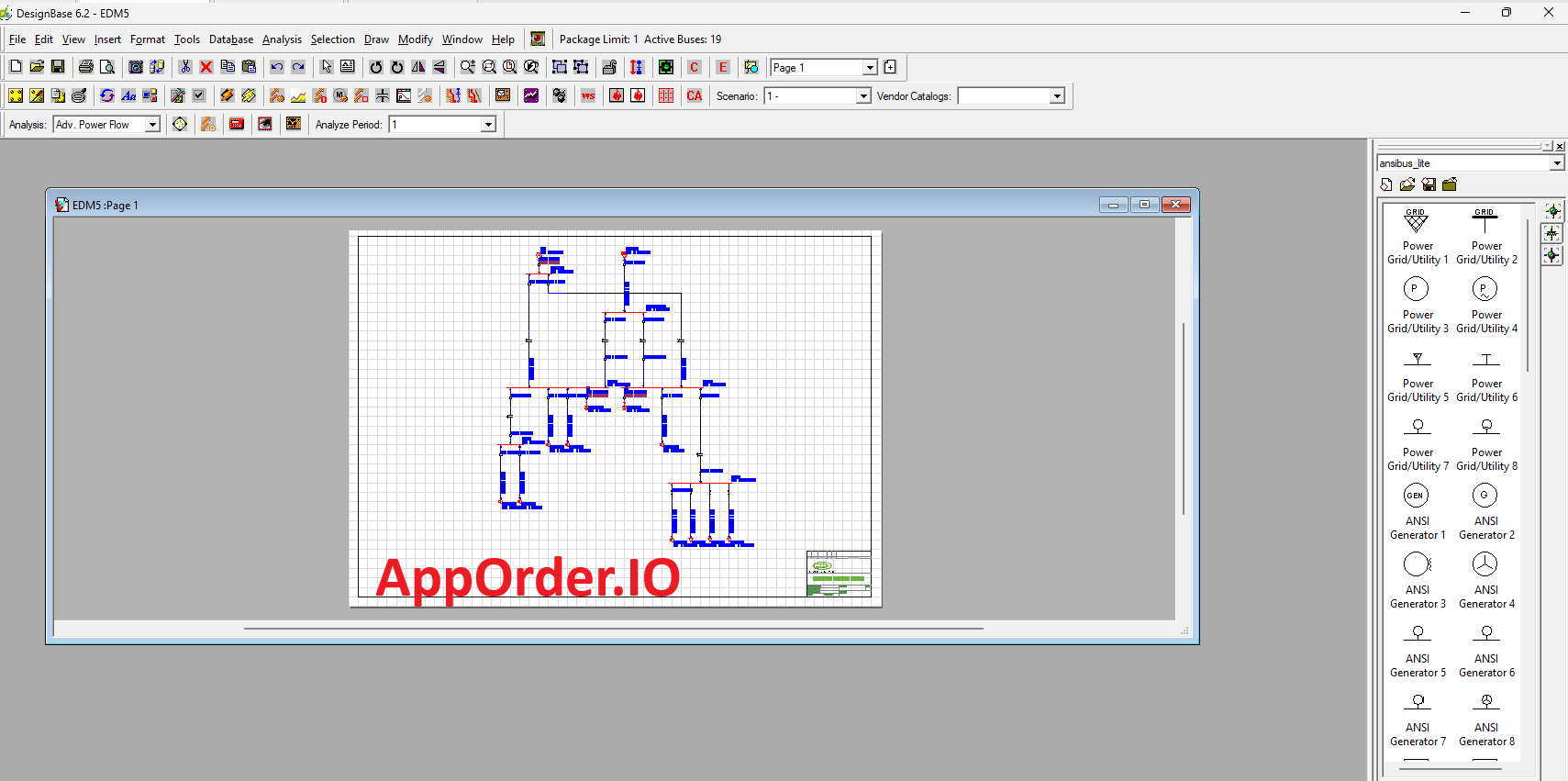This screenshot has width=1568, height=781.
Task: Open a file with the folder icon
Action: click(x=37, y=67)
